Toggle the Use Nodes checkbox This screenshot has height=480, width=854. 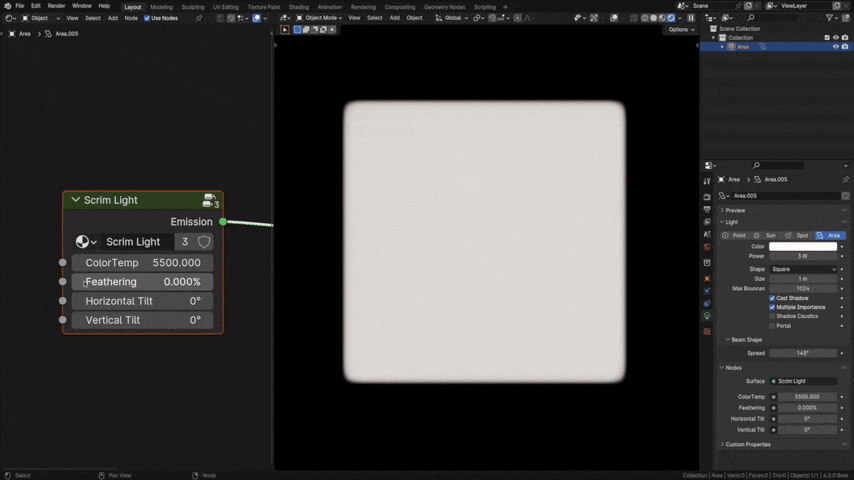click(x=147, y=18)
